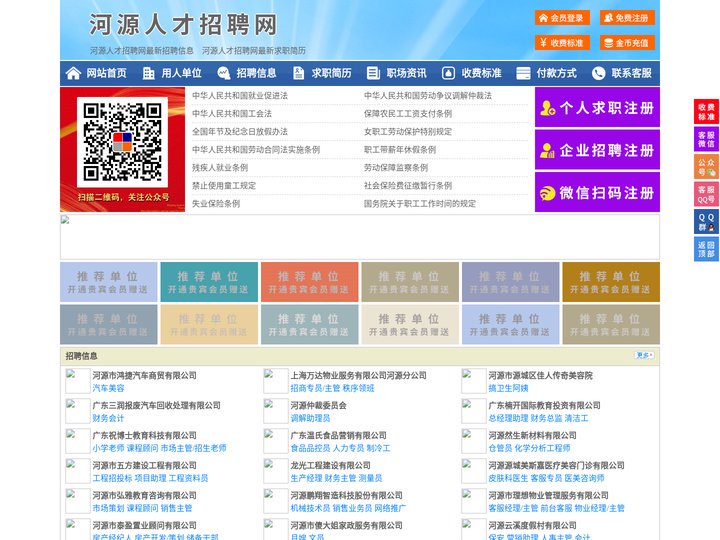Open 广东祝博士教育科技有限公司 company
720x540 pixels.
pyautogui.click(x=144, y=435)
